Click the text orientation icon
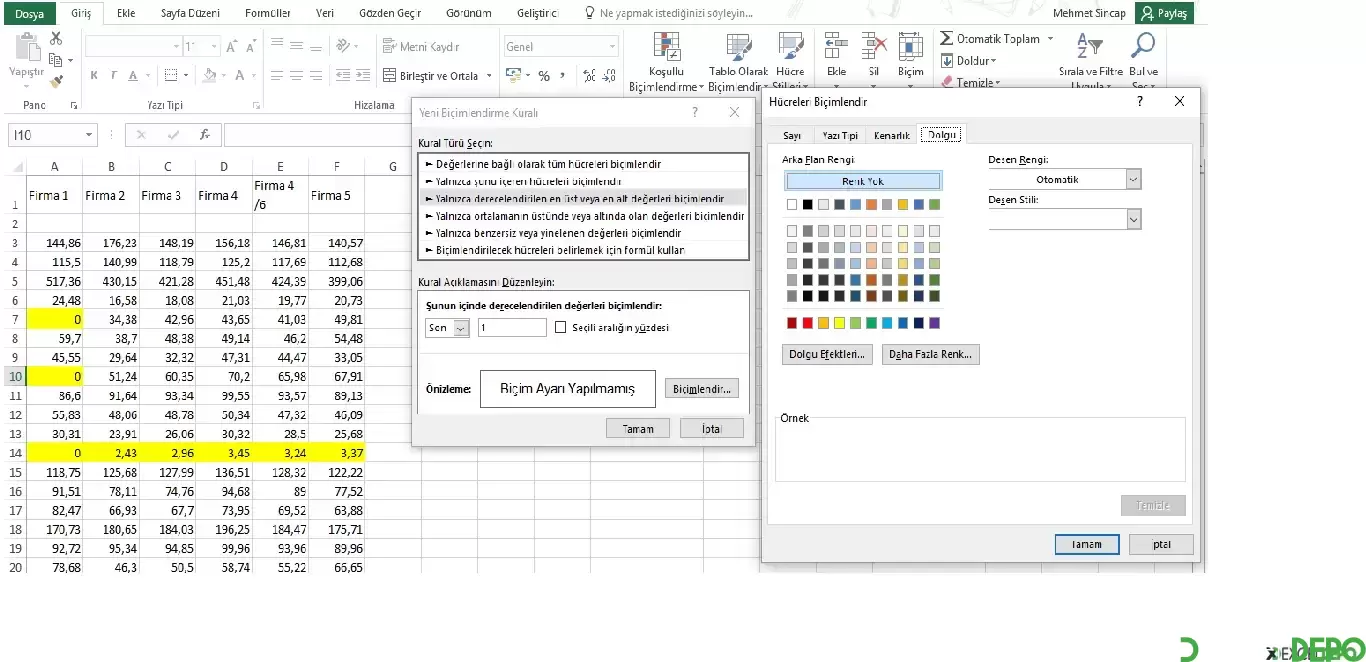1366x662 pixels. [x=345, y=47]
